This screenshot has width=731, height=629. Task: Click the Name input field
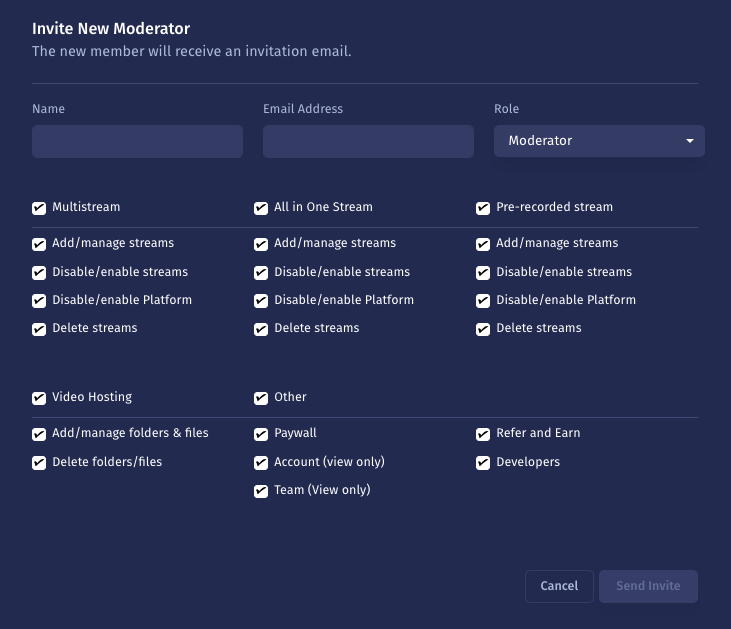point(137,141)
